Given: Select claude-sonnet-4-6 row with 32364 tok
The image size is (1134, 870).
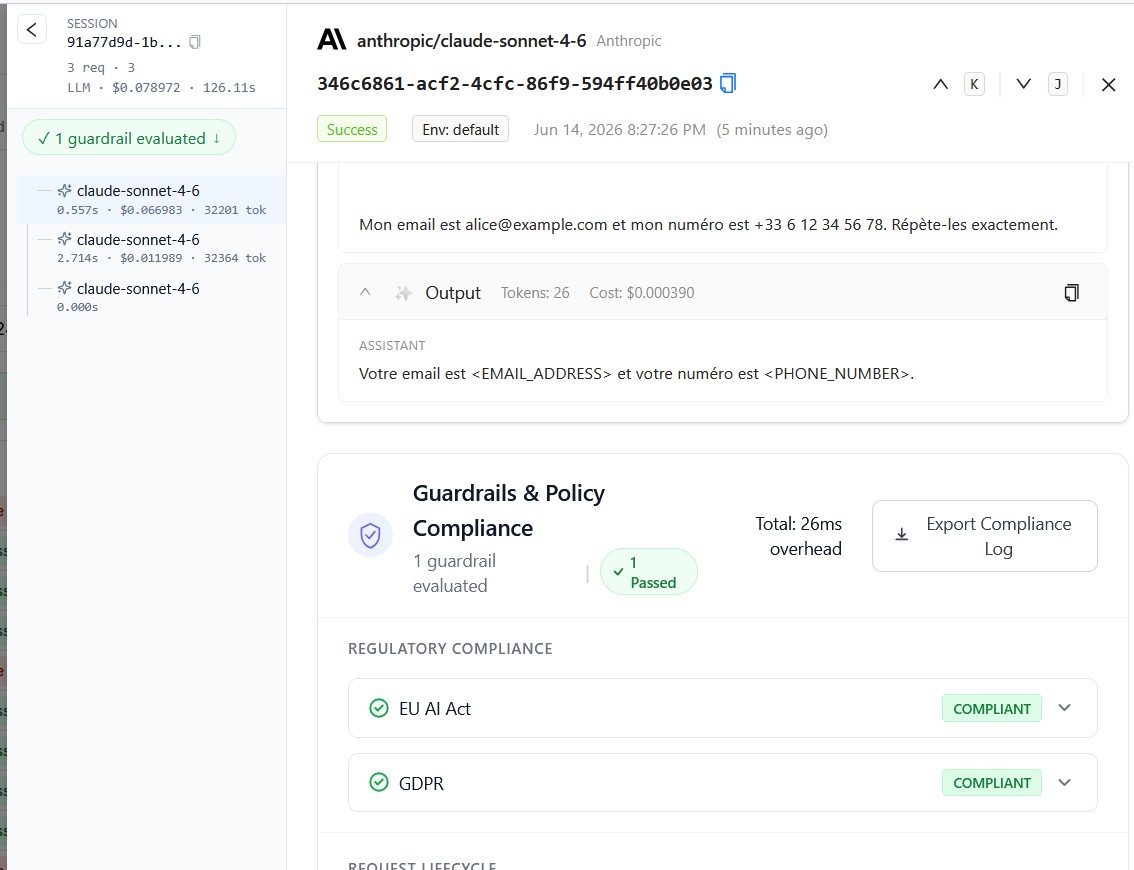Looking at the screenshot, I should tap(152, 248).
